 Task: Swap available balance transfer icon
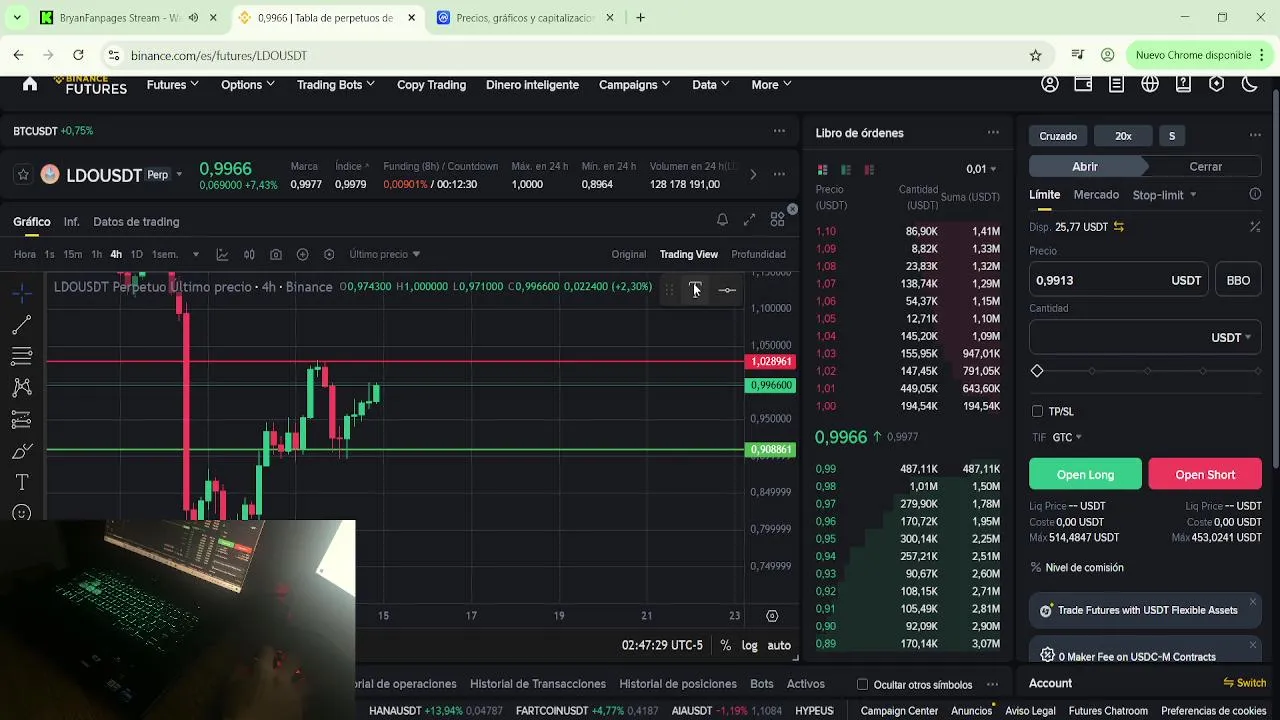point(1119,227)
